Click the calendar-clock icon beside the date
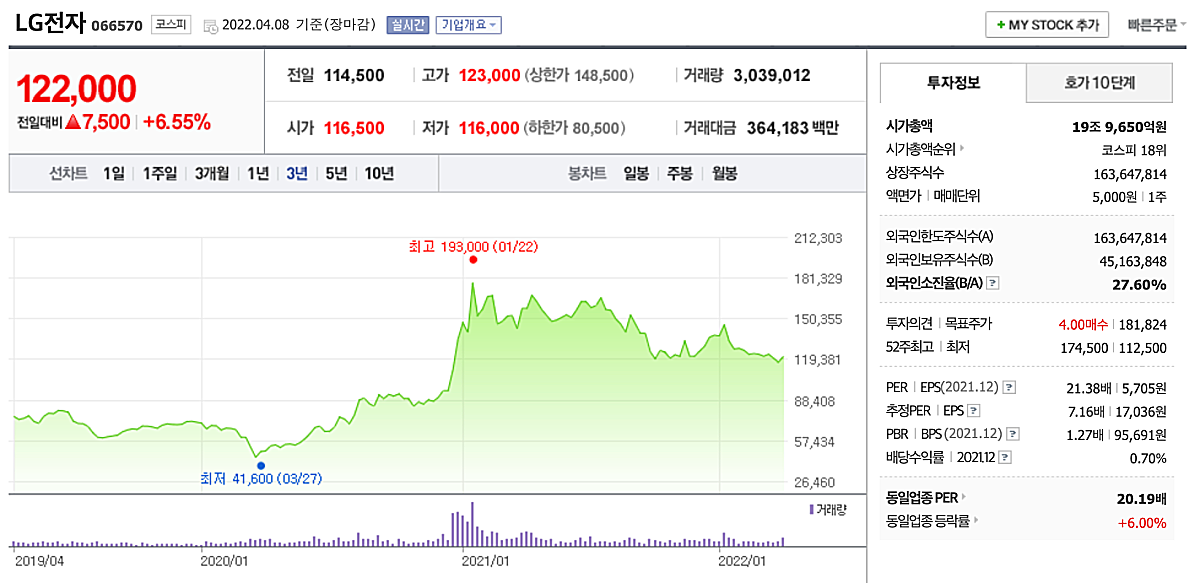Image resolution: width=1200 pixels, height=583 pixels. [209, 25]
